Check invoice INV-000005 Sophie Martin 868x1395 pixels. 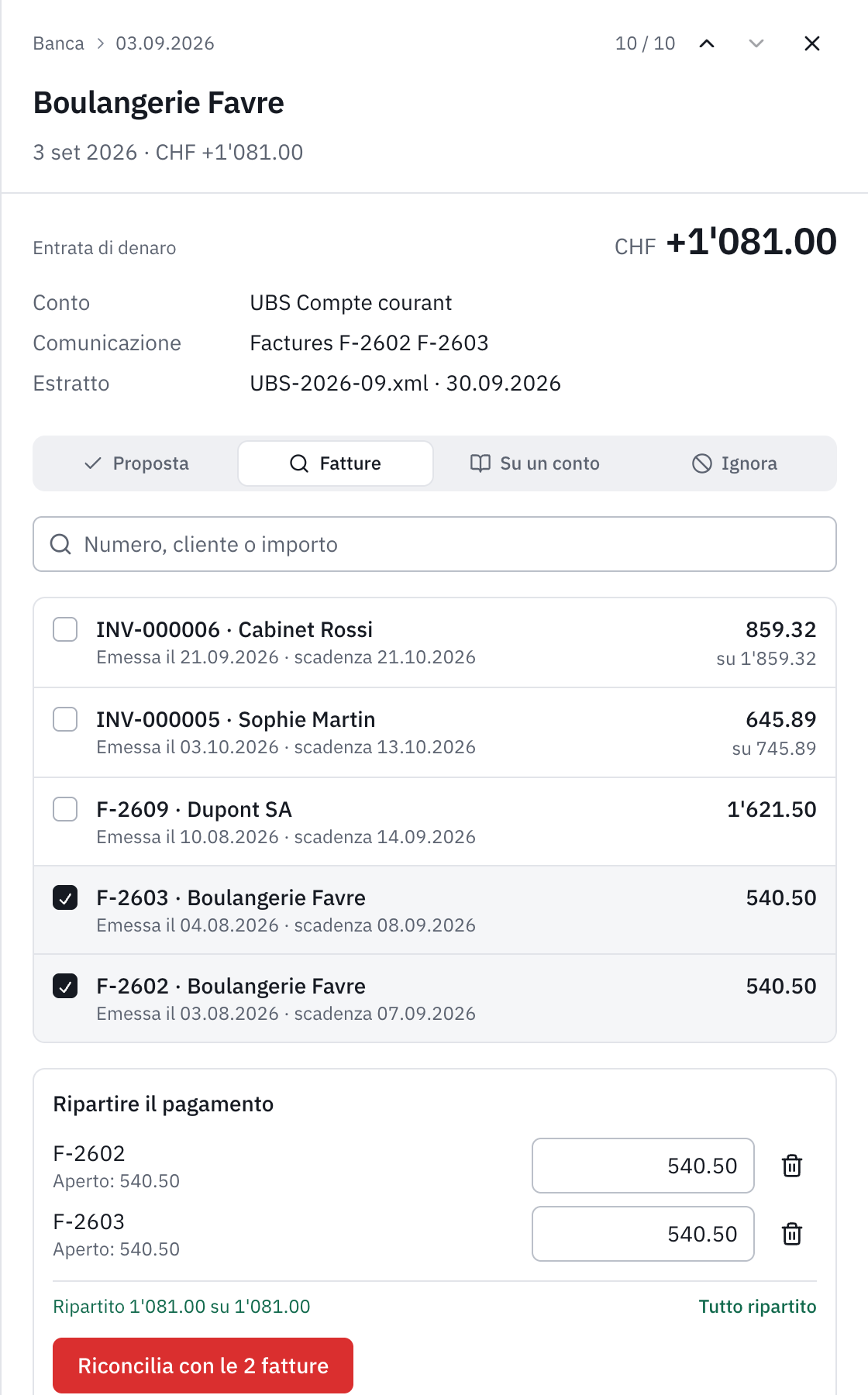[x=65, y=719]
